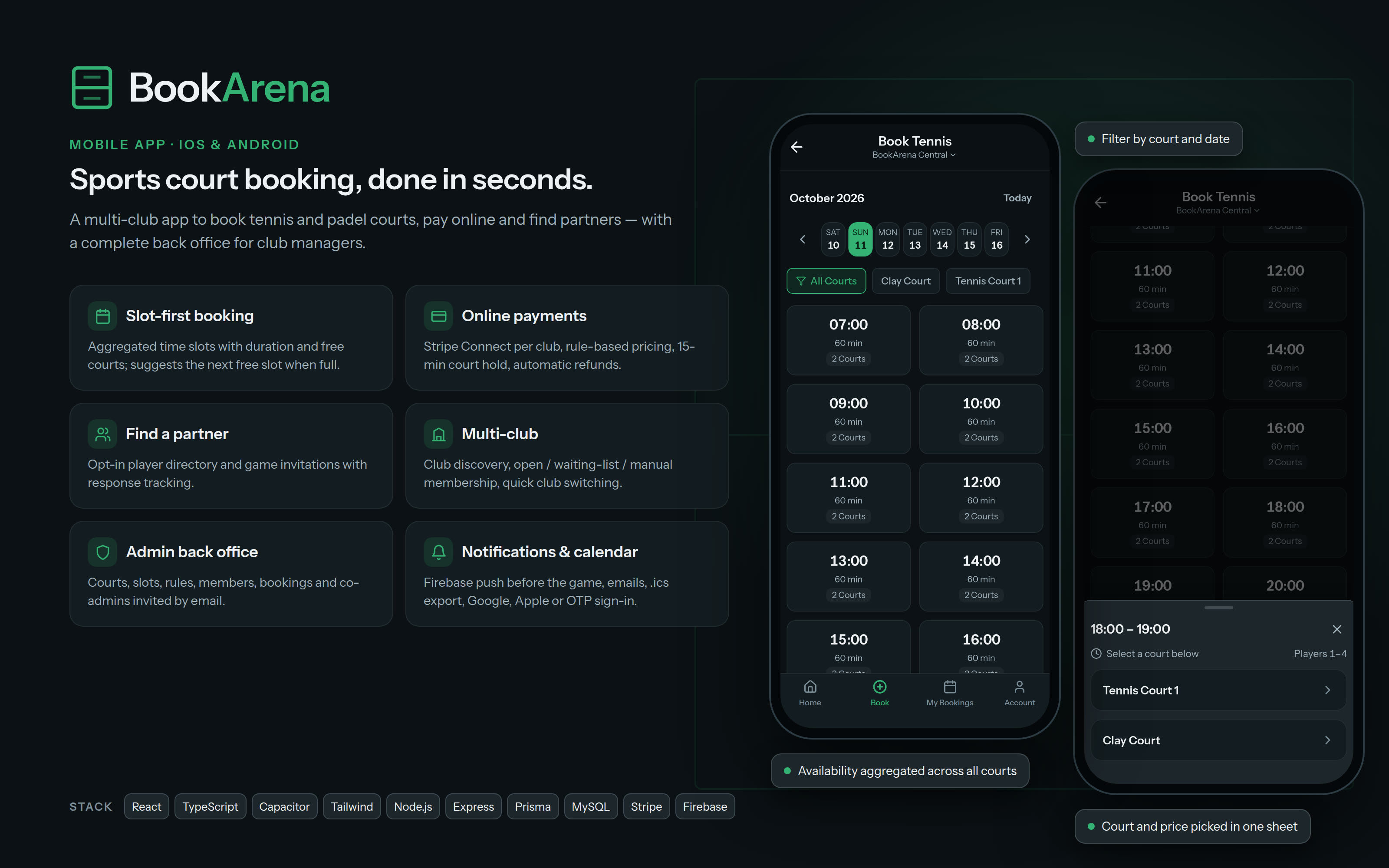Viewport: 1389px width, 868px height.
Task: Pick the 17:00 slot in the dimmed phone
Action: tap(1152, 523)
